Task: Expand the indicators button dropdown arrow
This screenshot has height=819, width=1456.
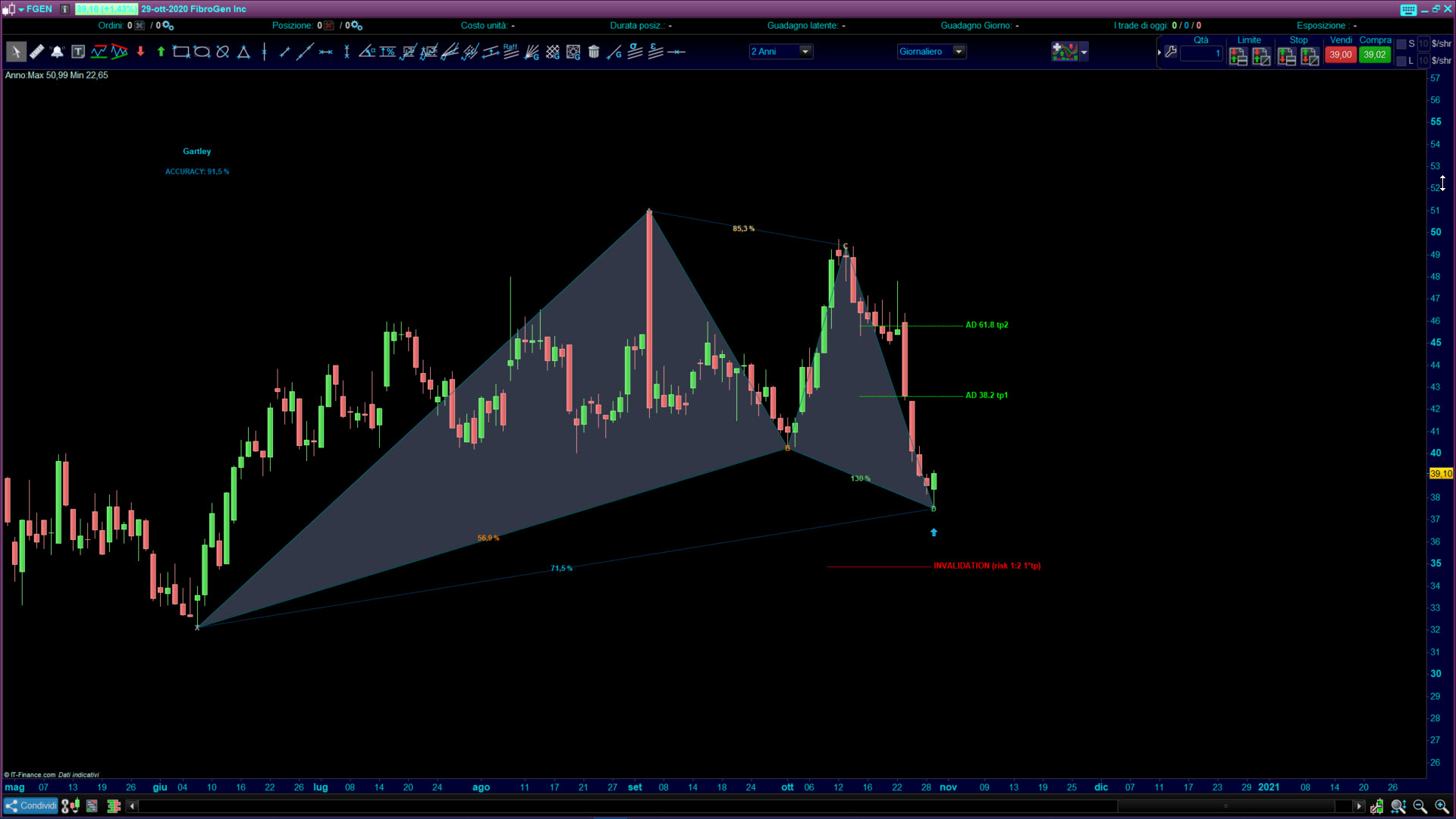Action: [x=1084, y=52]
